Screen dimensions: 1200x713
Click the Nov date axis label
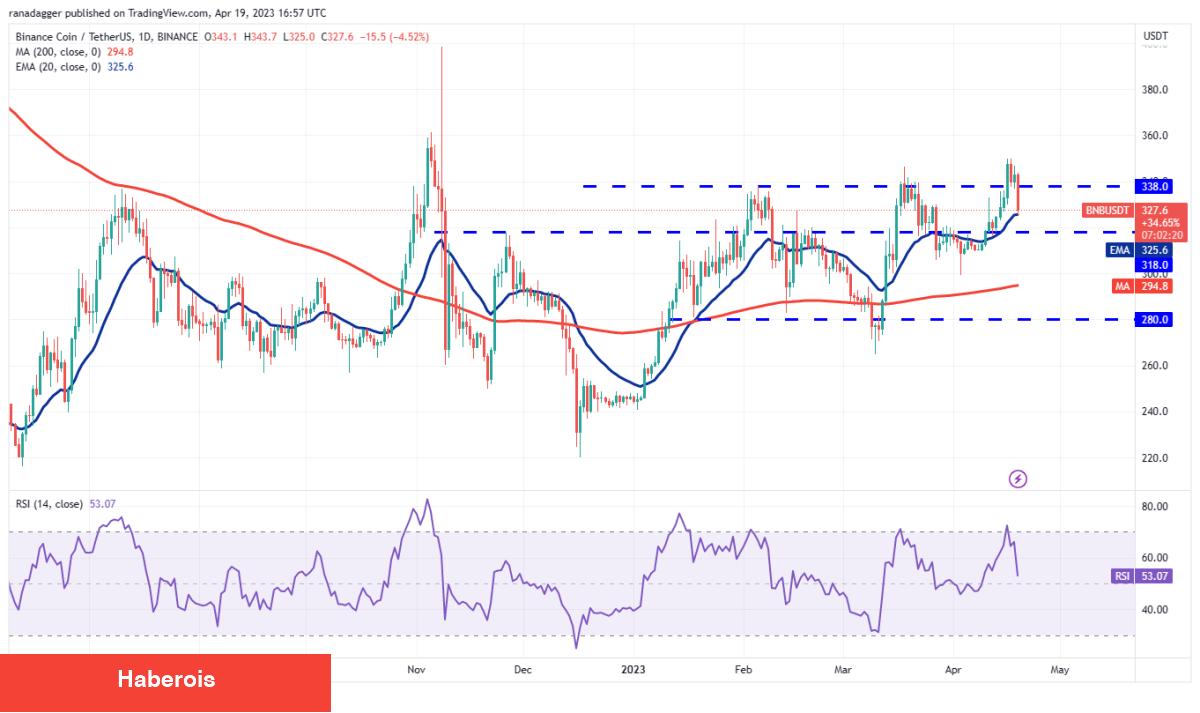[x=415, y=671]
